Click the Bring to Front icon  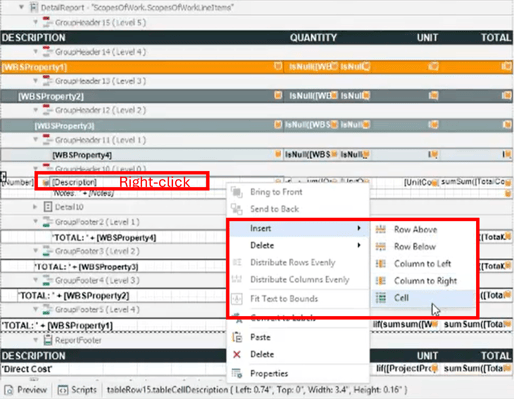coord(237,192)
